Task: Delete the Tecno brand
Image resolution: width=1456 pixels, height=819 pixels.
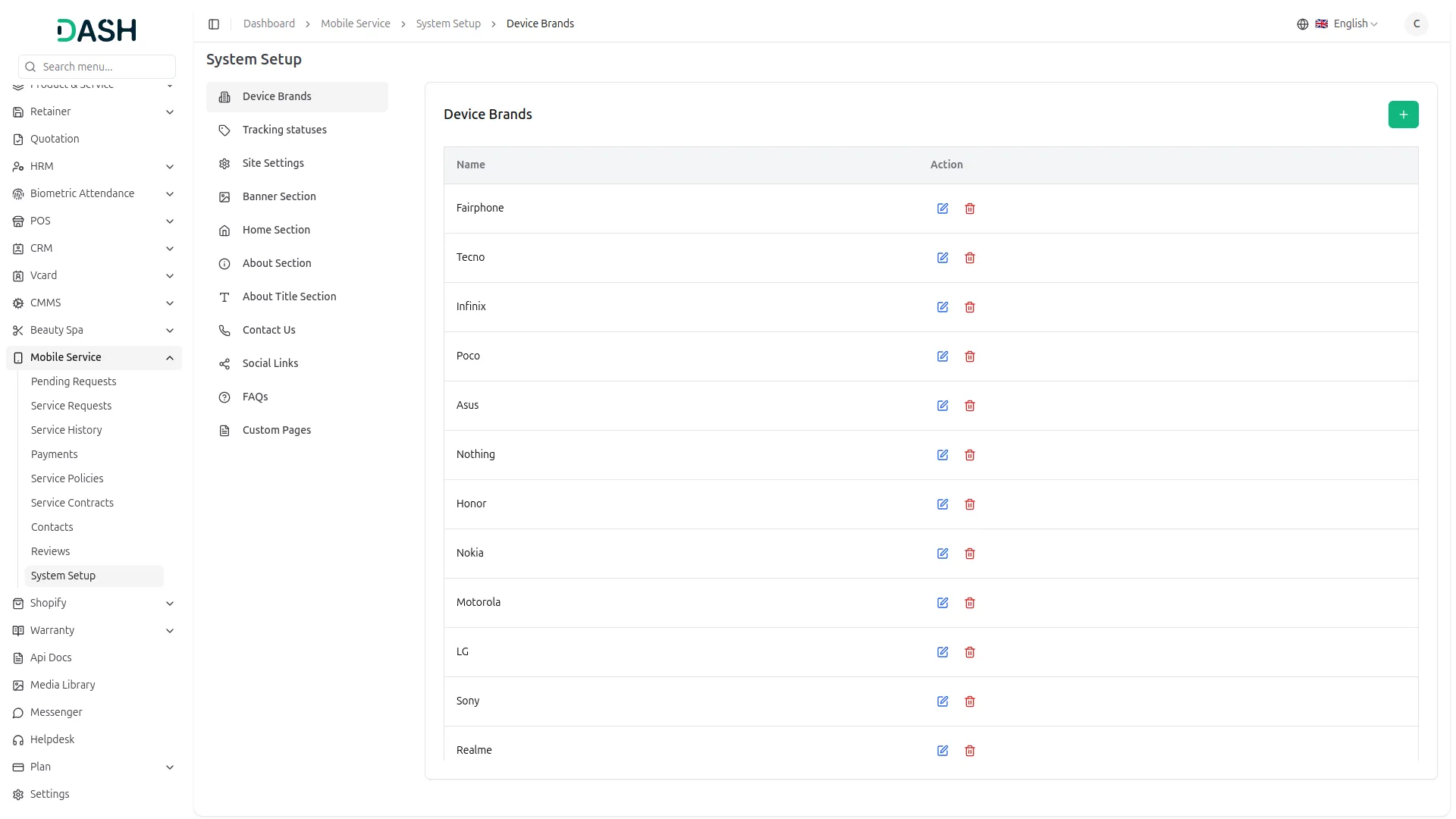Action: (970, 258)
